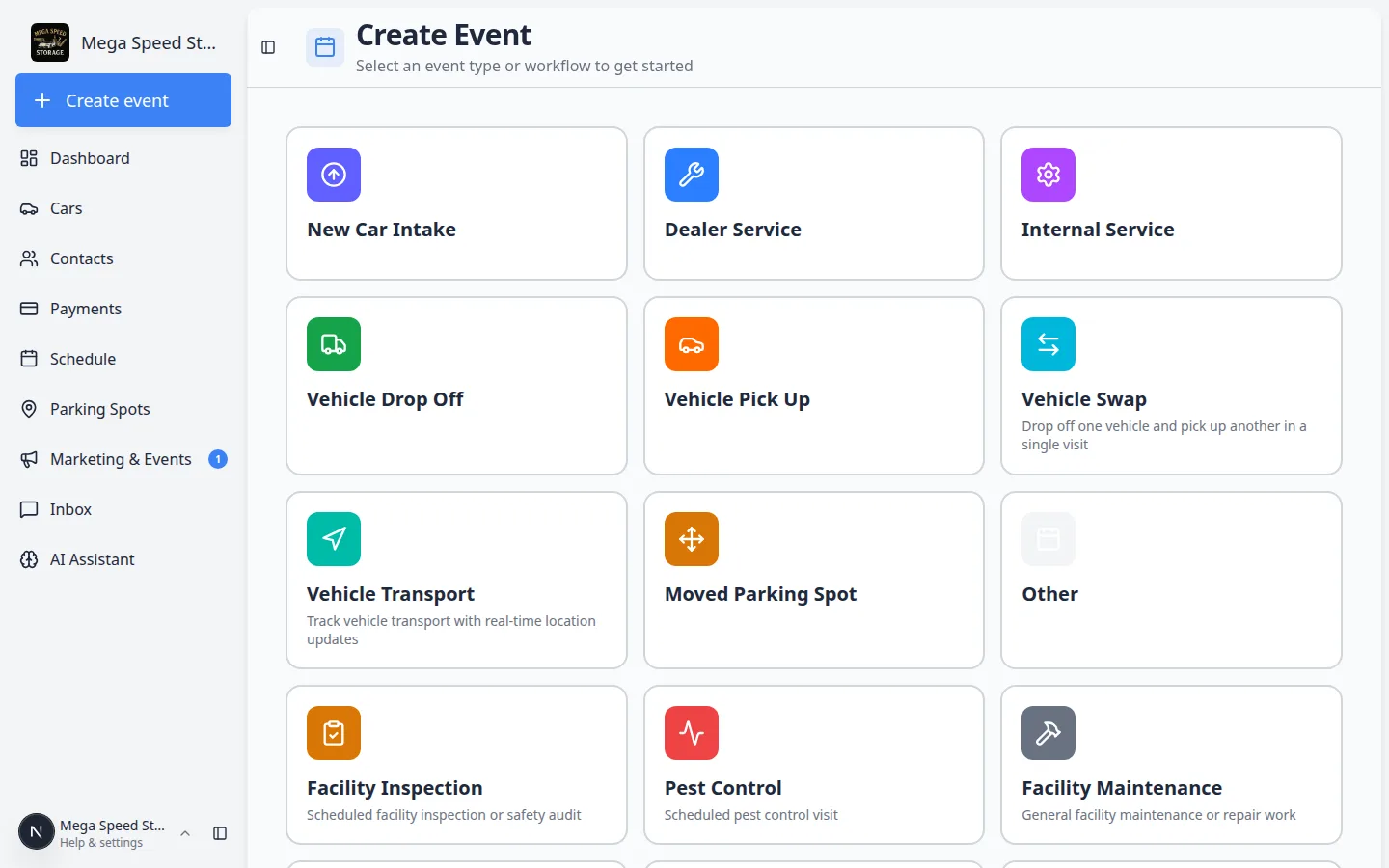Click the Mega Speed St... workspace name
This screenshot has height=868, width=1389.
click(149, 42)
